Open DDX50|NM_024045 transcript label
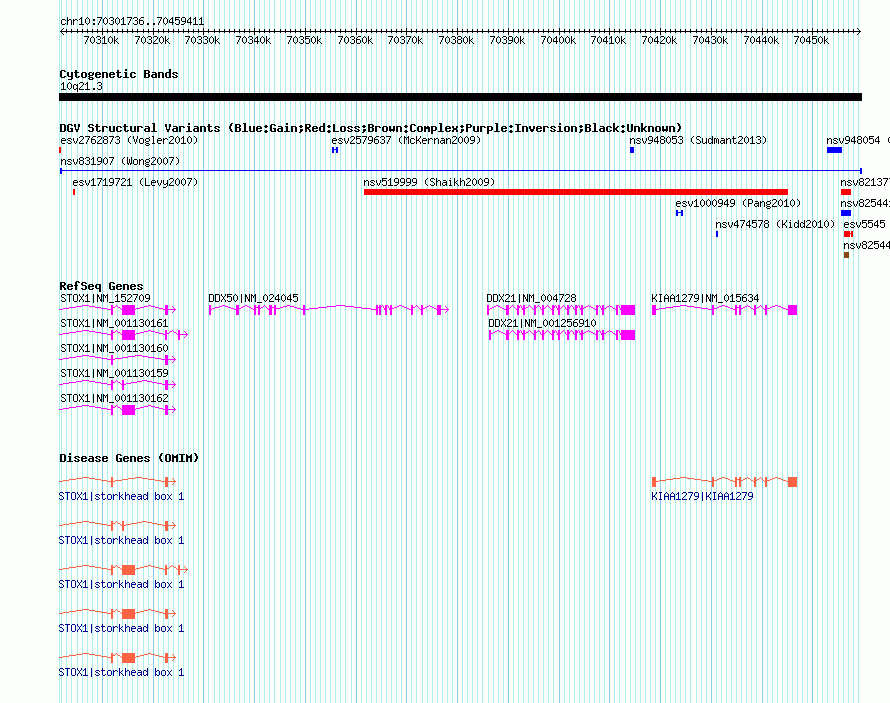Screen dimensions: 890x703 pyautogui.click(x=253, y=298)
